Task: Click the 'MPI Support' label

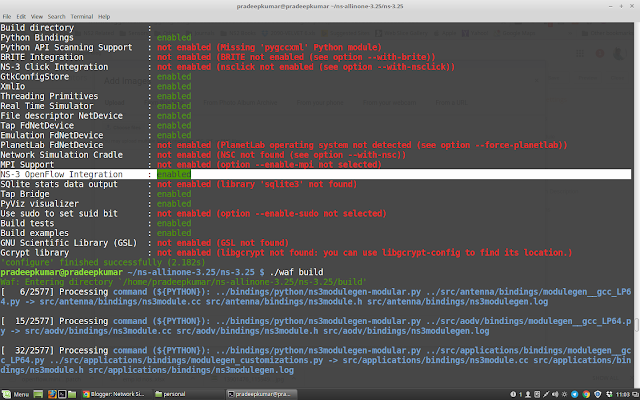Action: pyautogui.click(x=27, y=165)
